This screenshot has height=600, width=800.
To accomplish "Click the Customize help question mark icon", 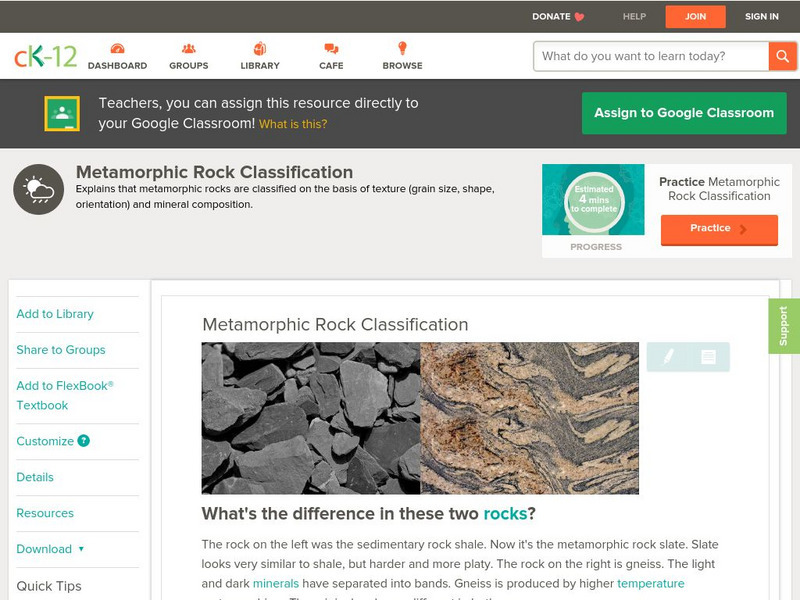I will click(x=83, y=441).
